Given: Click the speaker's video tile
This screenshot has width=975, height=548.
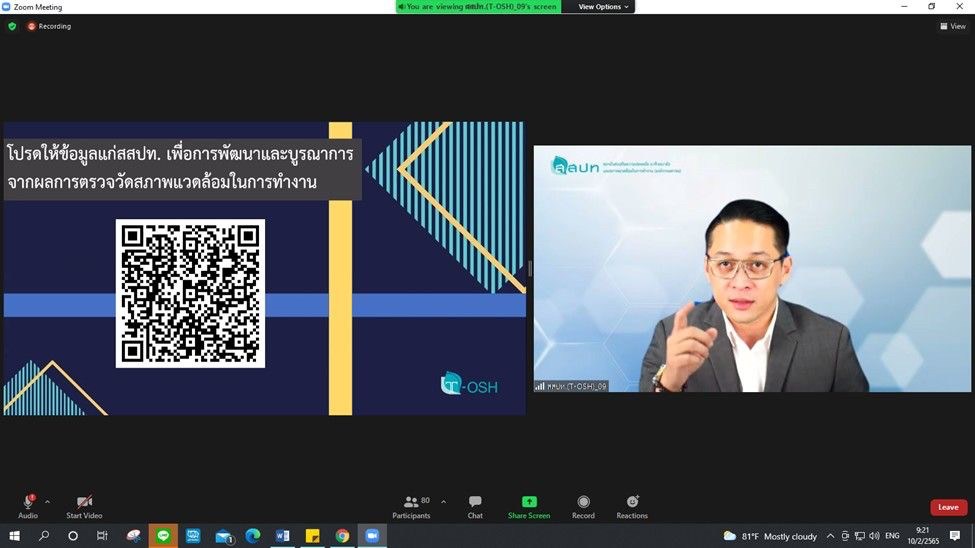Looking at the screenshot, I should [x=752, y=269].
